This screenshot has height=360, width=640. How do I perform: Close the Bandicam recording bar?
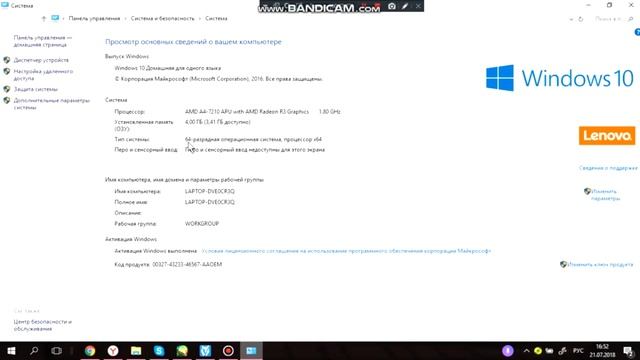pos(418,6)
